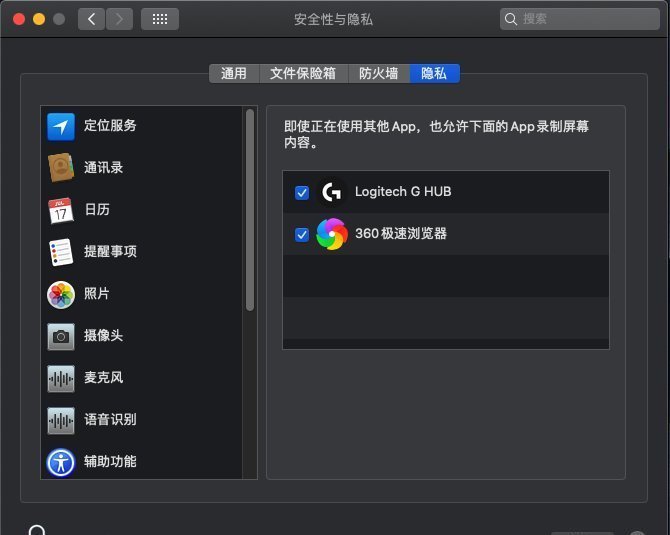Select the 照片 text label
Image resolution: width=670 pixels, height=535 pixels.
pyautogui.click(x=97, y=294)
